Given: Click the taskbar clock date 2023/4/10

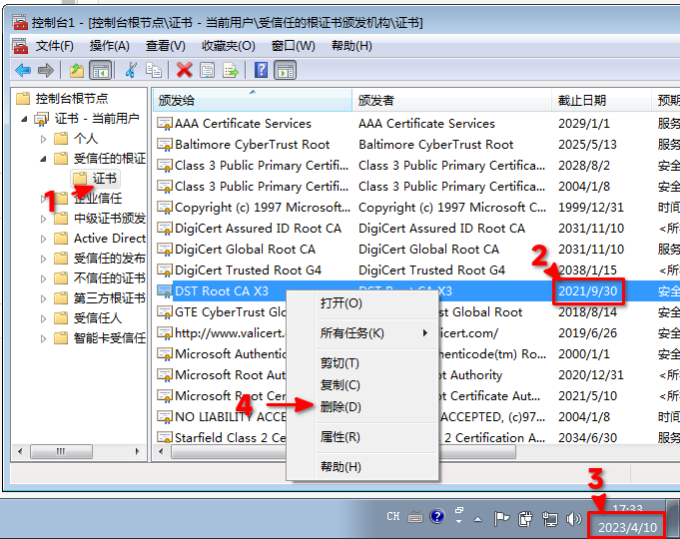Looking at the screenshot, I should pyautogui.click(x=628, y=527).
